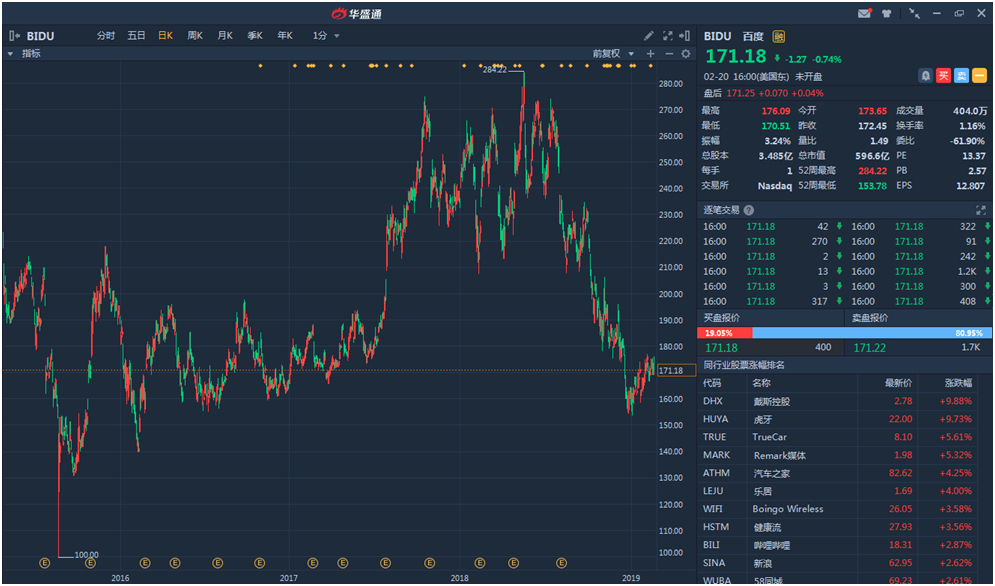Click the blue sell-side ratio bar
Viewport: 995px width, 586px height.
click(870, 332)
